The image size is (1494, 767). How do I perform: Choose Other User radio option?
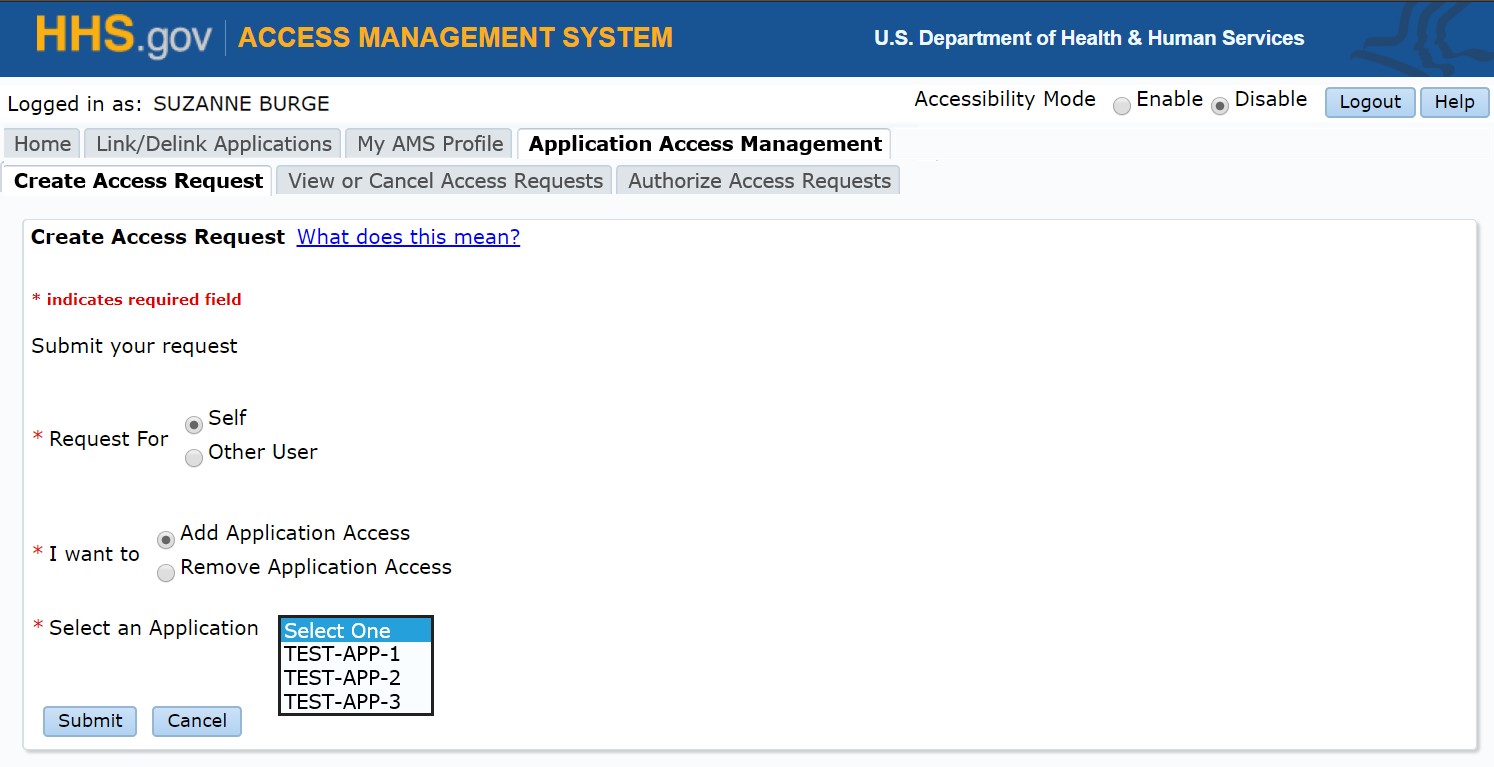click(x=194, y=459)
